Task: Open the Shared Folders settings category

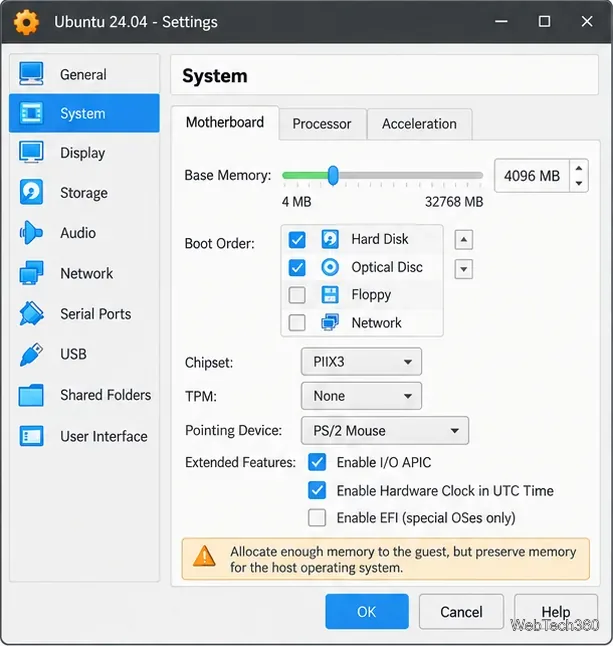Action: pyautogui.click(x=84, y=395)
